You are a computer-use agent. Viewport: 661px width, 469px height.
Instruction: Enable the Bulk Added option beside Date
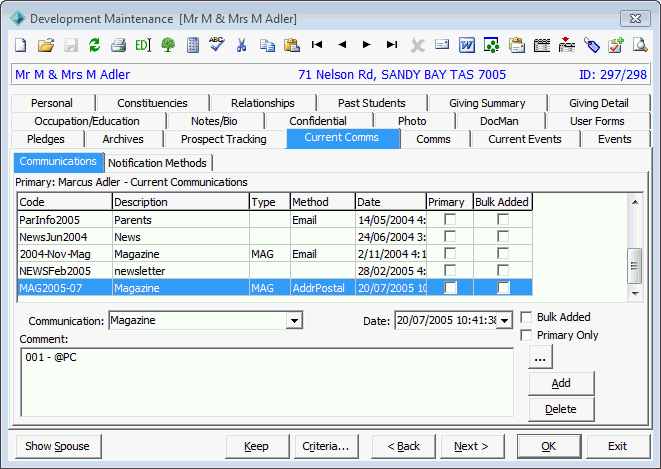click(x=526, y=317)
